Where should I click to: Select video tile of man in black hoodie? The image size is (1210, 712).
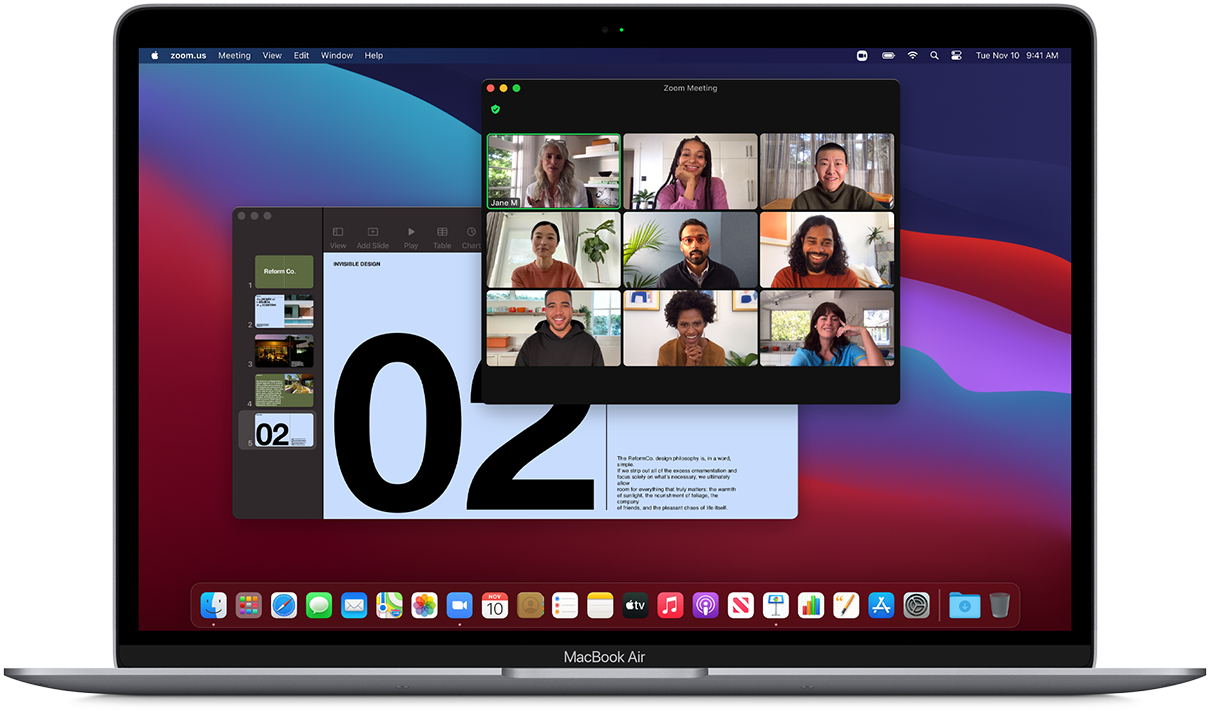[x=554, y=328]
